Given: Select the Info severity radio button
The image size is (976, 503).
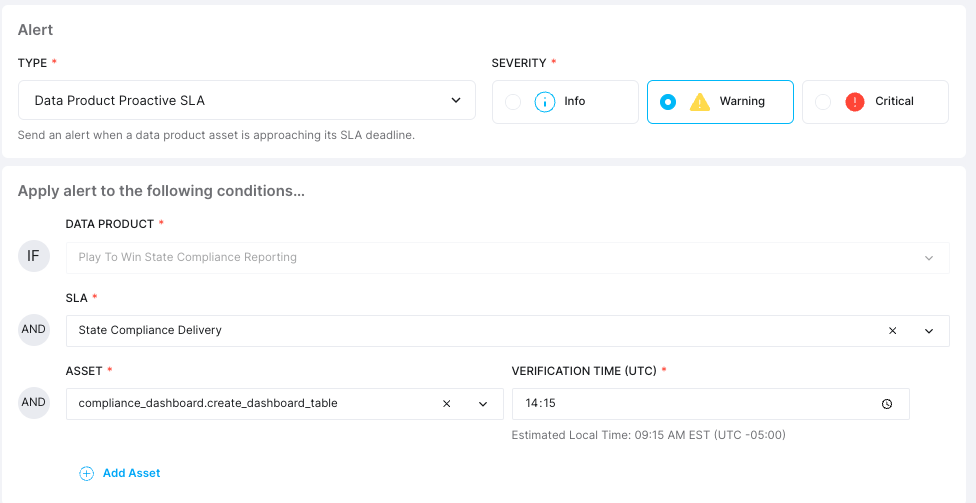Looking at the screenshot, I should point(513,101).
